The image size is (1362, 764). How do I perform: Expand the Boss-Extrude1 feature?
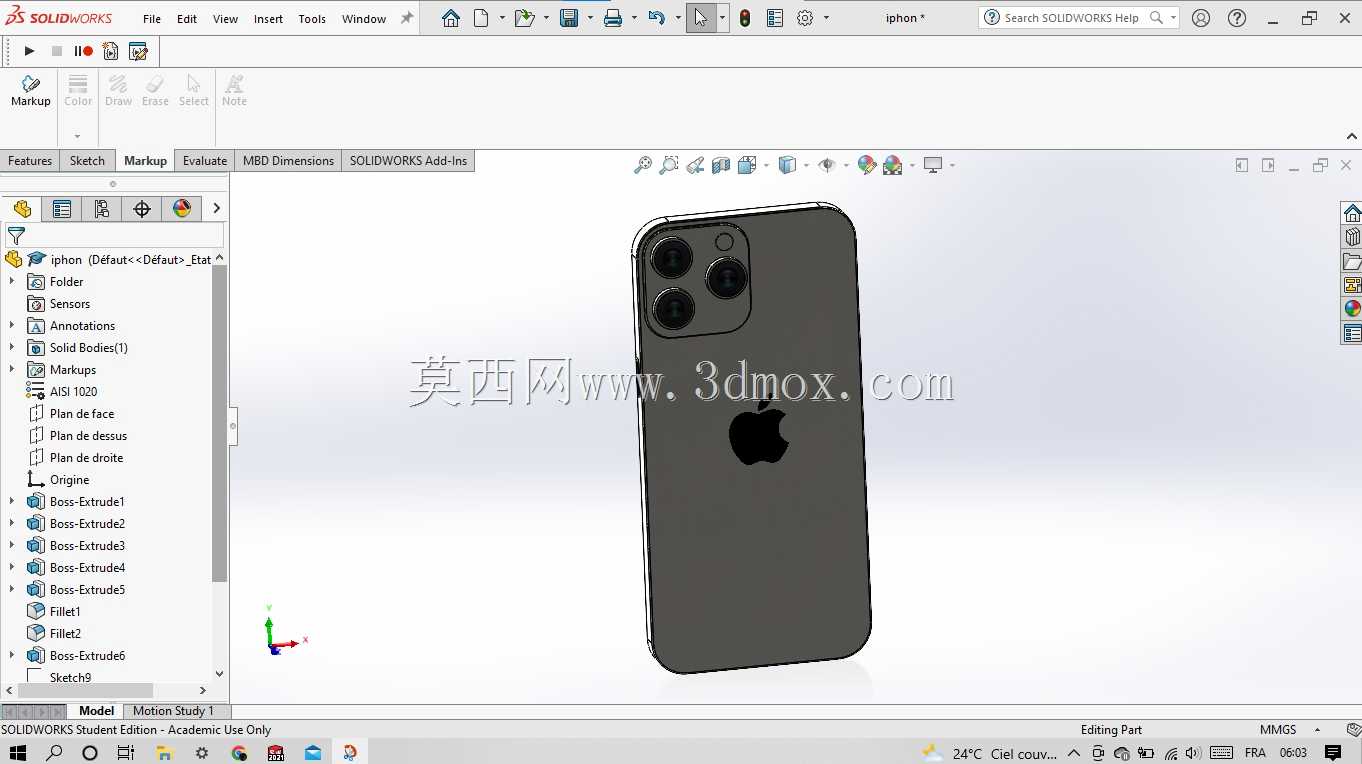pyautogui.click(x=12, y=502)
